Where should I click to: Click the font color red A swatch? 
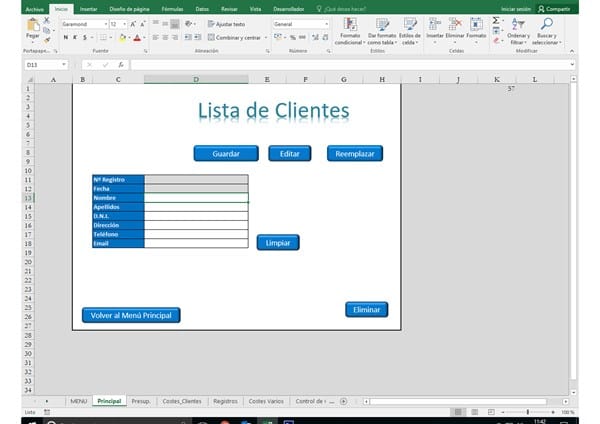pyautogui.click(x=136, y=37)
